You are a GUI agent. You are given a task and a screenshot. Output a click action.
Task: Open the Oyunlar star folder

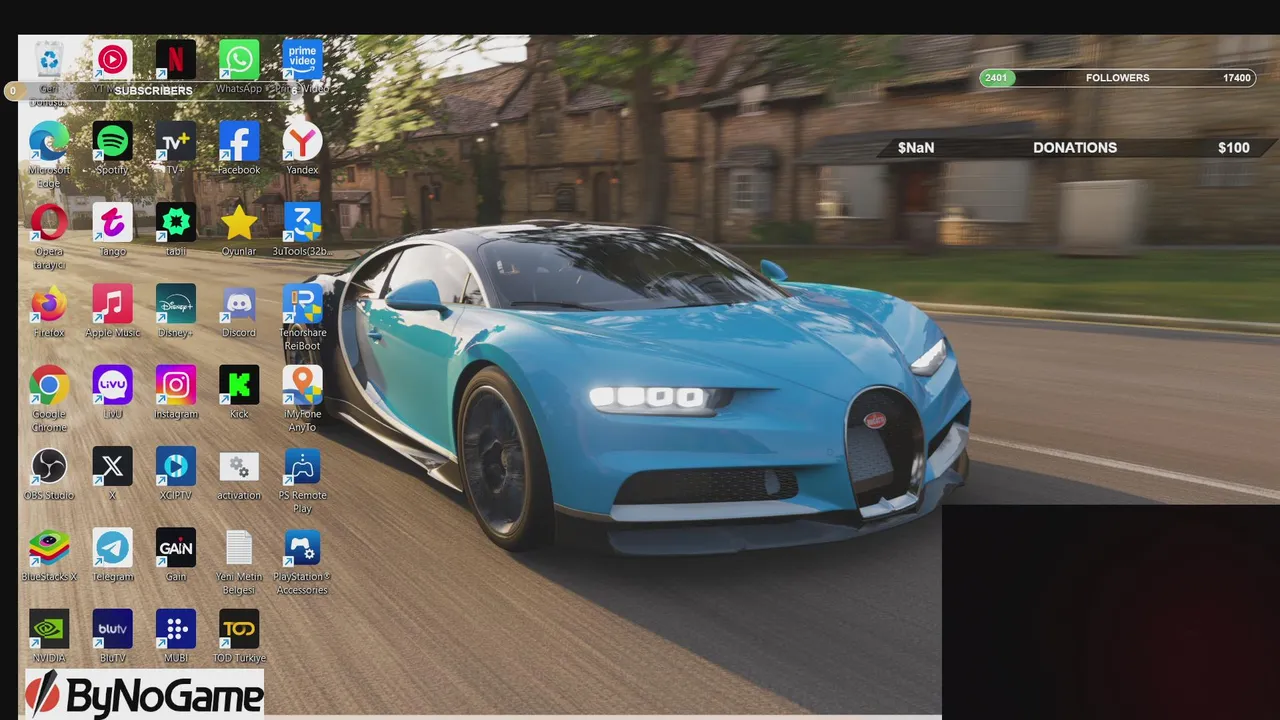coord(239,222)
